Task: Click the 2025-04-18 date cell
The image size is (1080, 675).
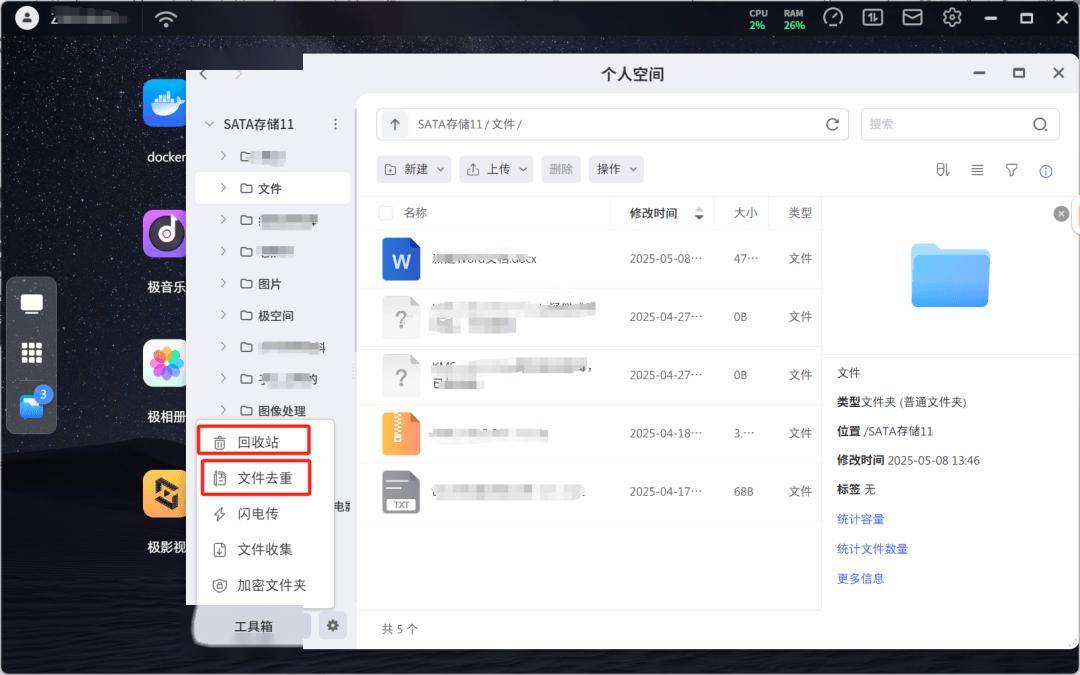Action: [665, 433]
